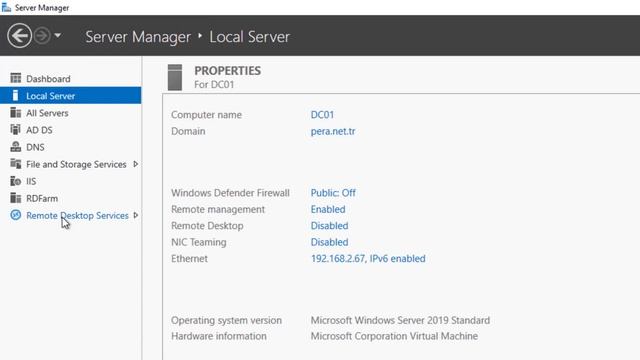The height and width of the screenshot is (360, 640).
Task: Open the IIS role page
Action: point(31,181)
